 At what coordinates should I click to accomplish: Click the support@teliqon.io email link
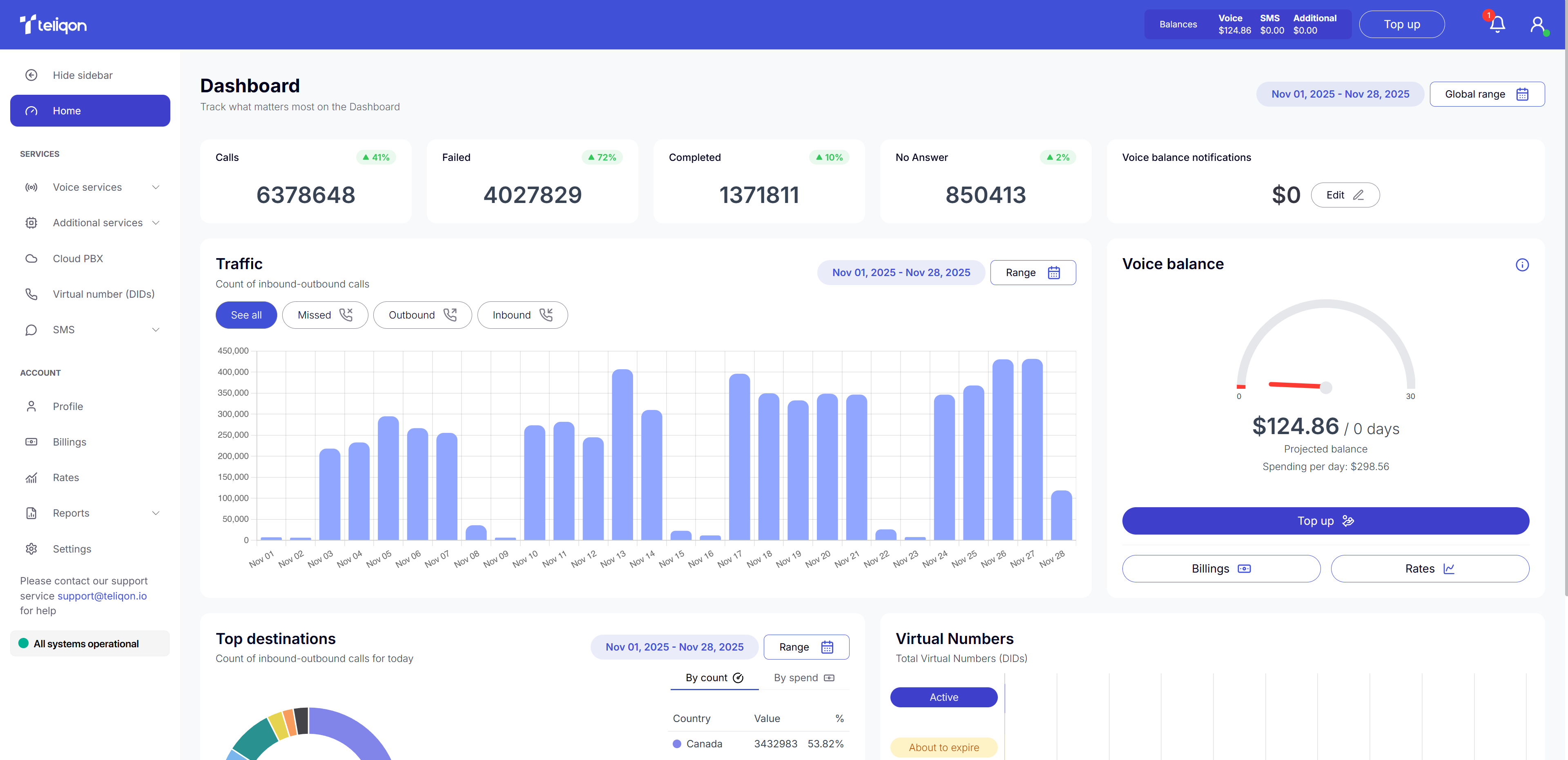(x=102, y=596)
